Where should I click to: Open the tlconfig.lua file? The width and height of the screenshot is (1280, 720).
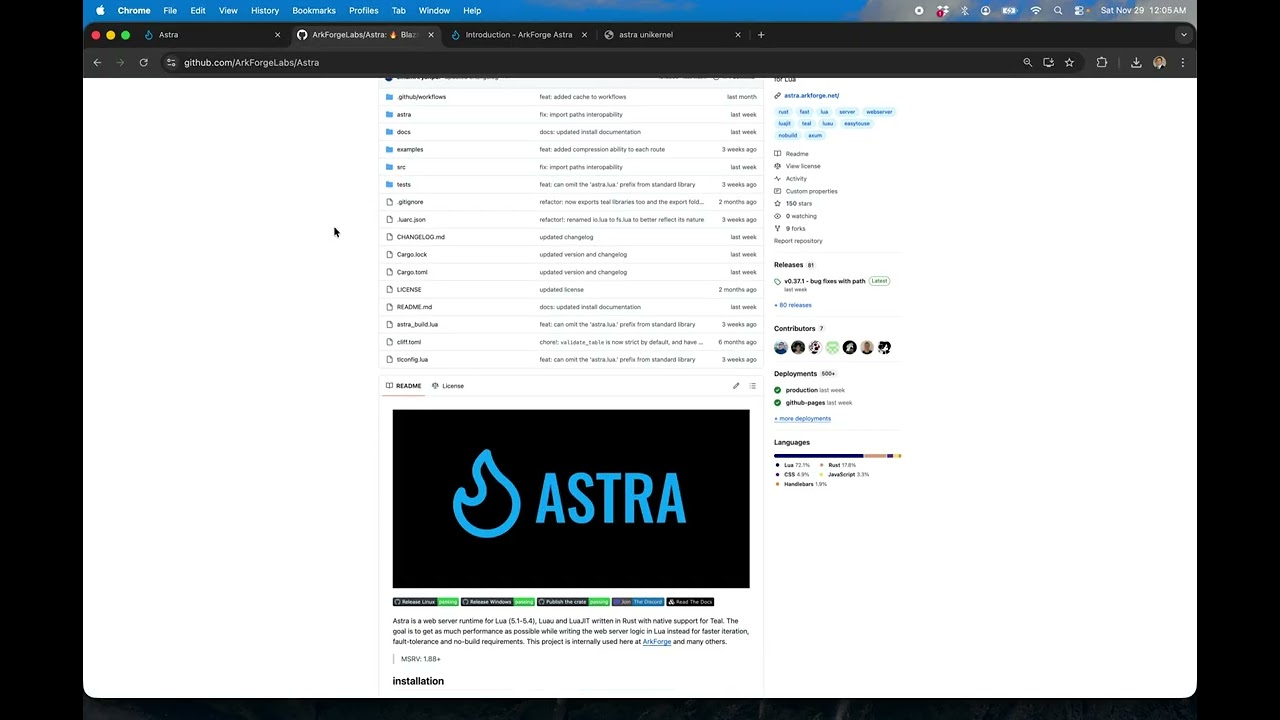[412, 359]
